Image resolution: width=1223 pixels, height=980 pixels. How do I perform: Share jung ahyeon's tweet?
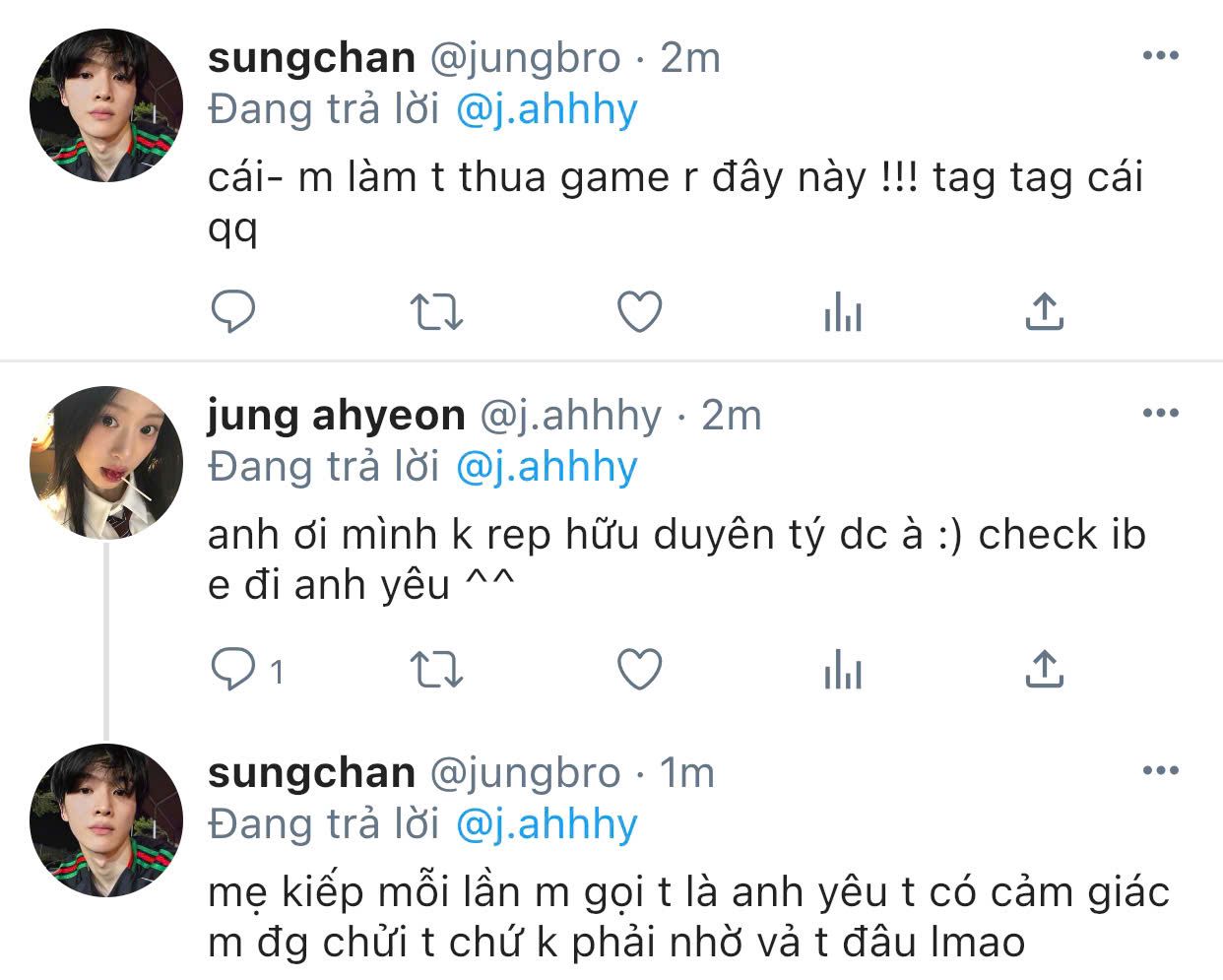coord(1044,671)
